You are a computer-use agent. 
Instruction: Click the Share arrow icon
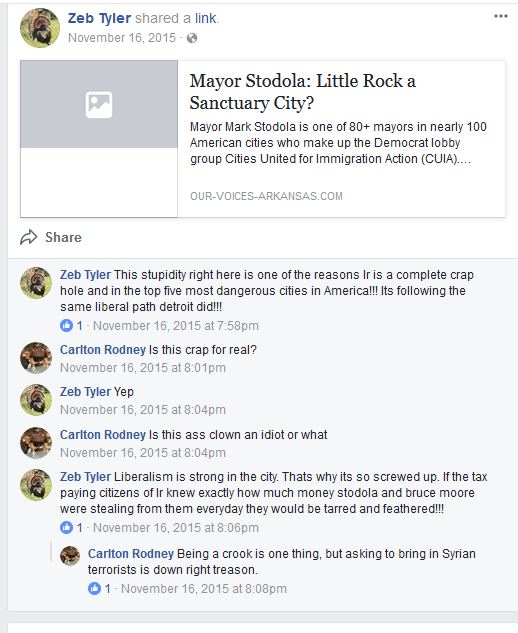click(29, 237)
